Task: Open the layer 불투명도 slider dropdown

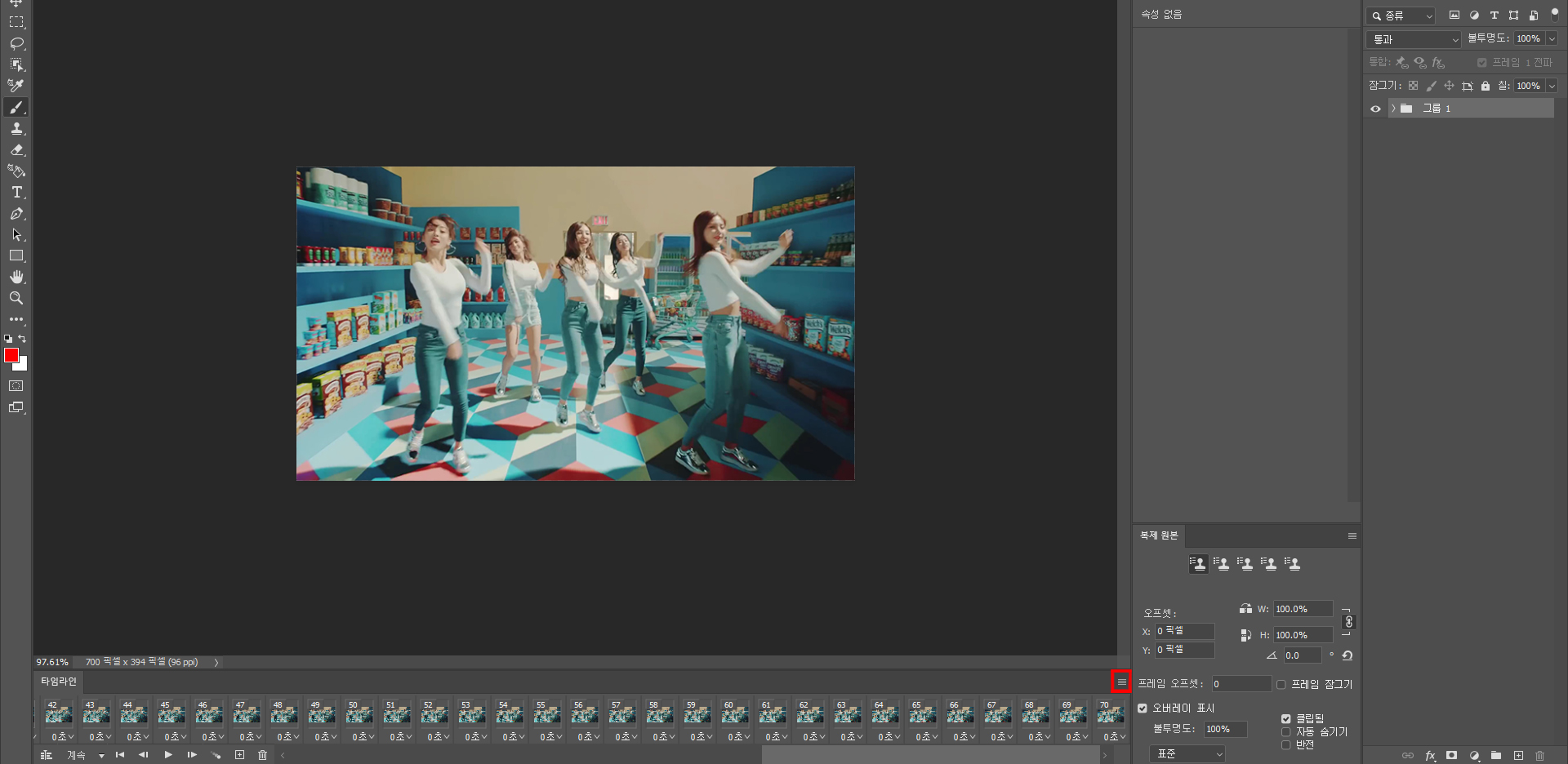Action: tap(1552, 38)
